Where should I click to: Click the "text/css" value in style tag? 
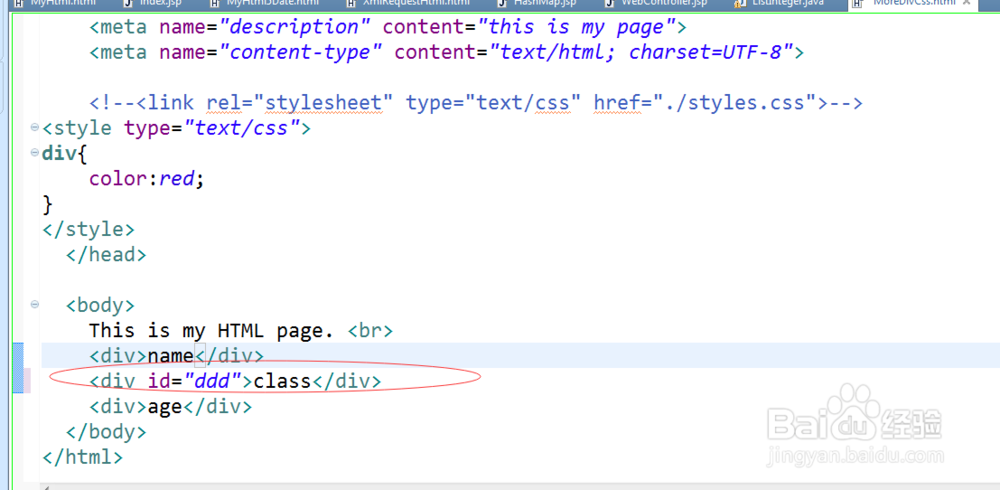coord(241,128)
